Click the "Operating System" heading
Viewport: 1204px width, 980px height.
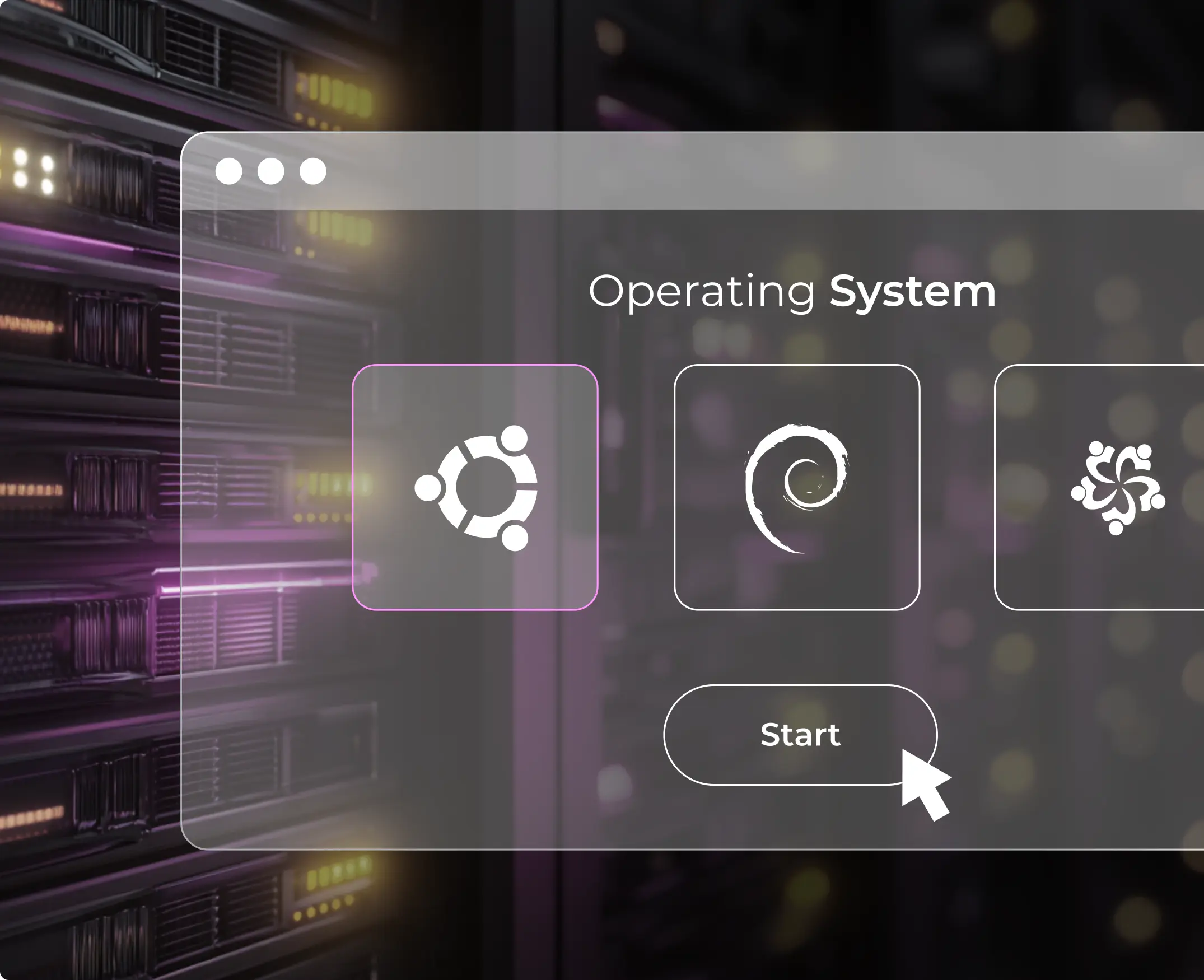pos(791,291)
